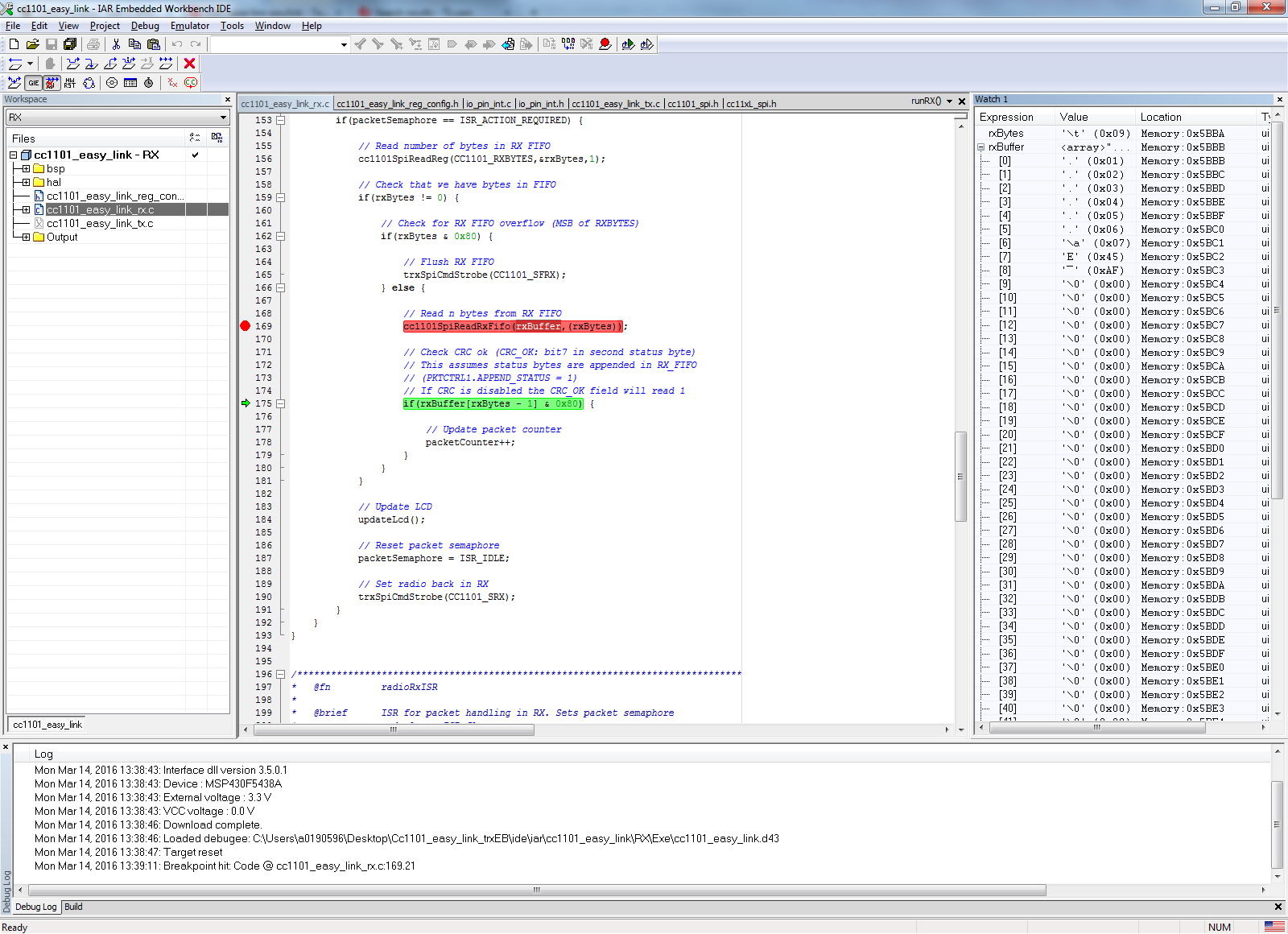Open the workspace configuration dropdown showing RX
1288x934 pixels.
point(223,117)
